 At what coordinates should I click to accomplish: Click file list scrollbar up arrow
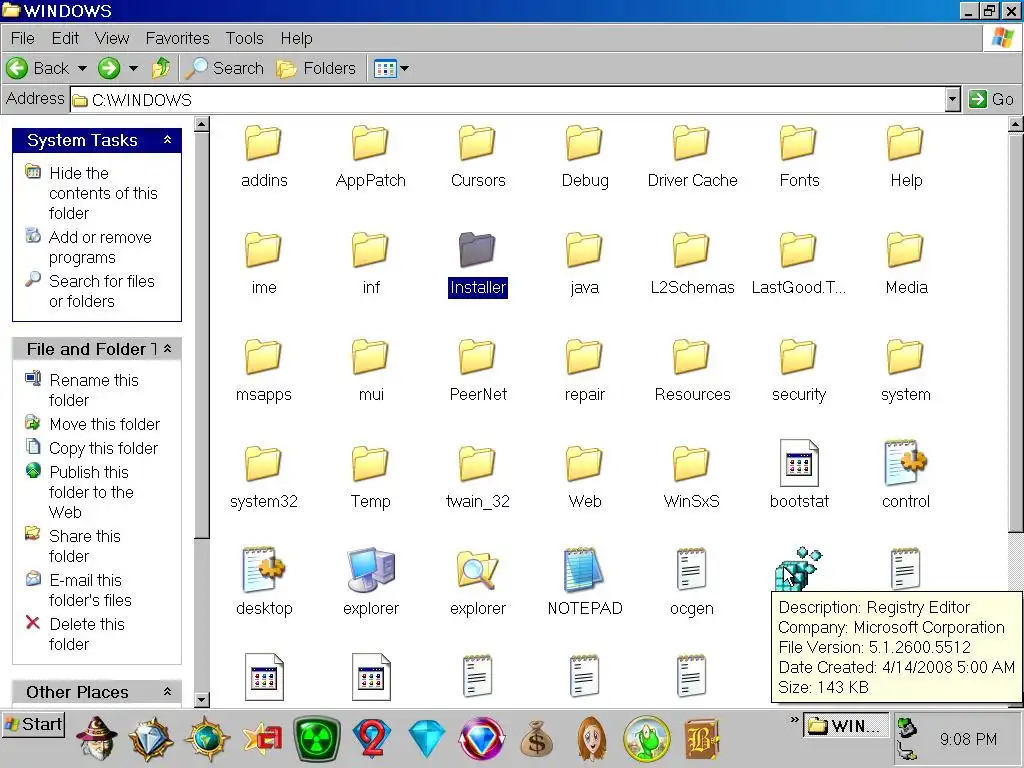(x=1016, y=124)
